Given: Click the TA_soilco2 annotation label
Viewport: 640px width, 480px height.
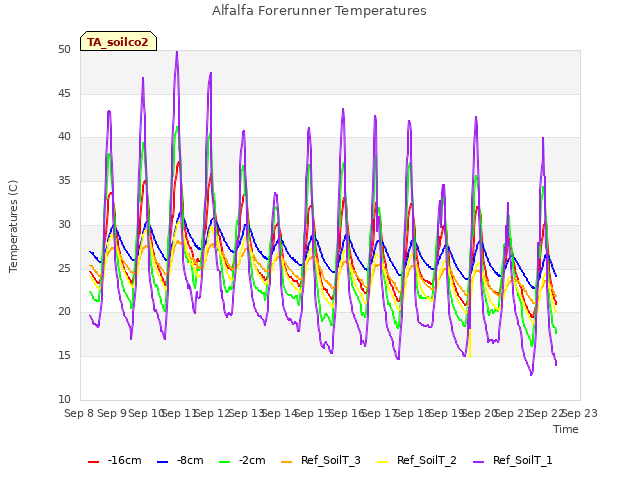Looking at the screenshot, I should click(x=118, y=41).
